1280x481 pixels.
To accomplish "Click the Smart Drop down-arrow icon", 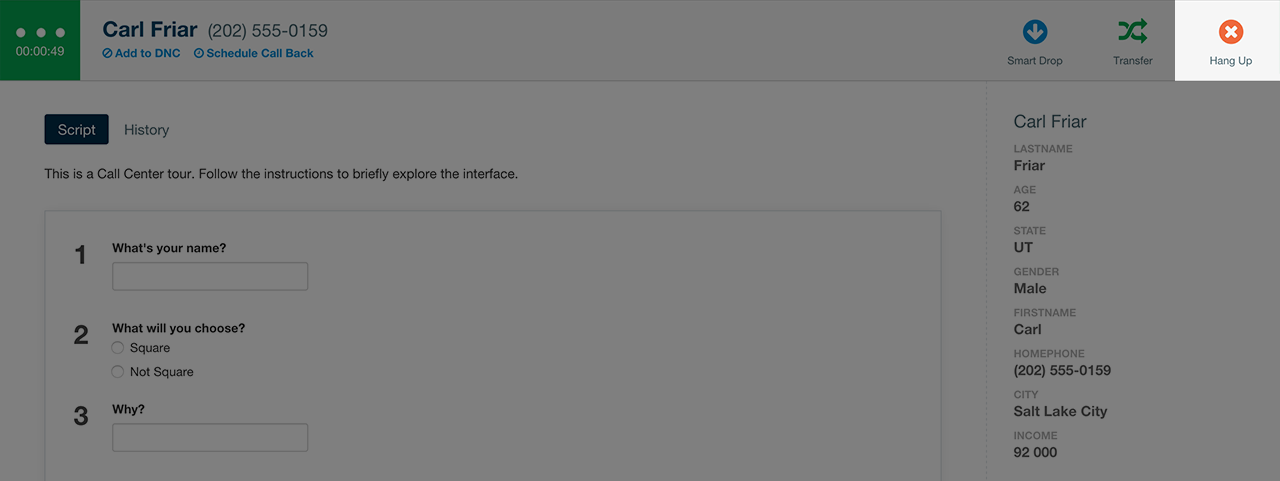I will [1035, 32].
